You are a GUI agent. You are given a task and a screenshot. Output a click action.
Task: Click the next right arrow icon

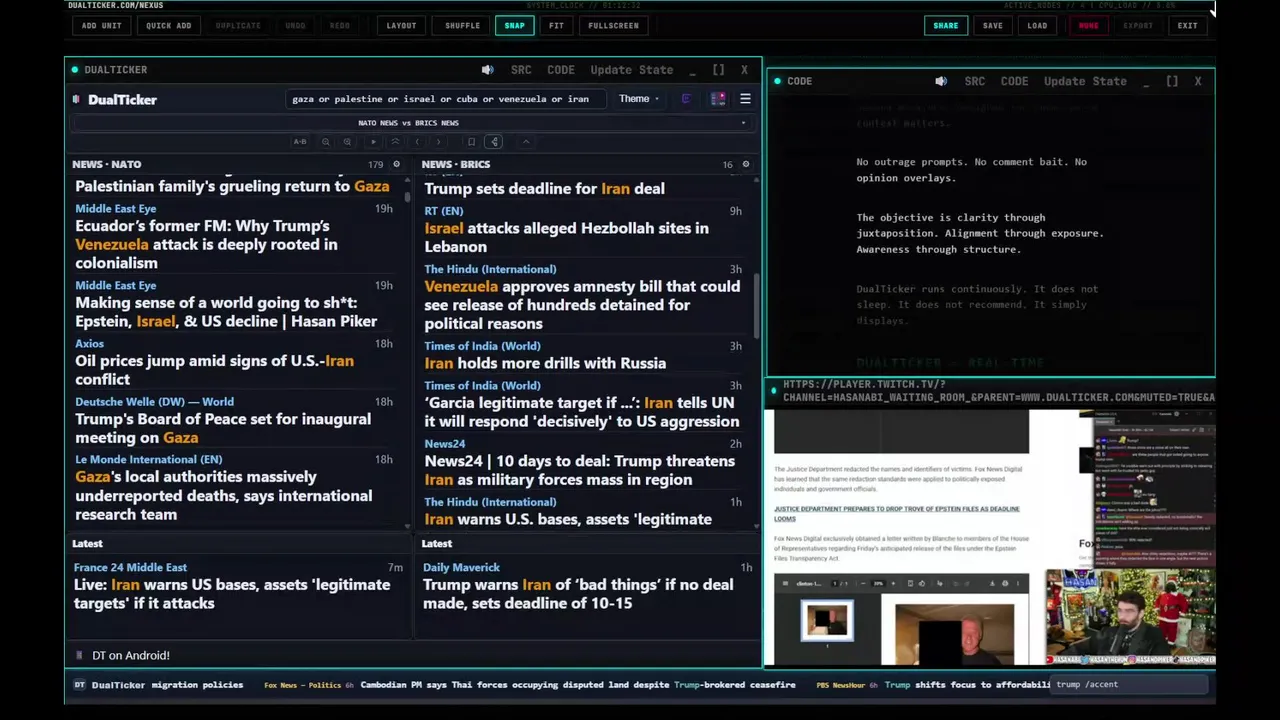438,142
